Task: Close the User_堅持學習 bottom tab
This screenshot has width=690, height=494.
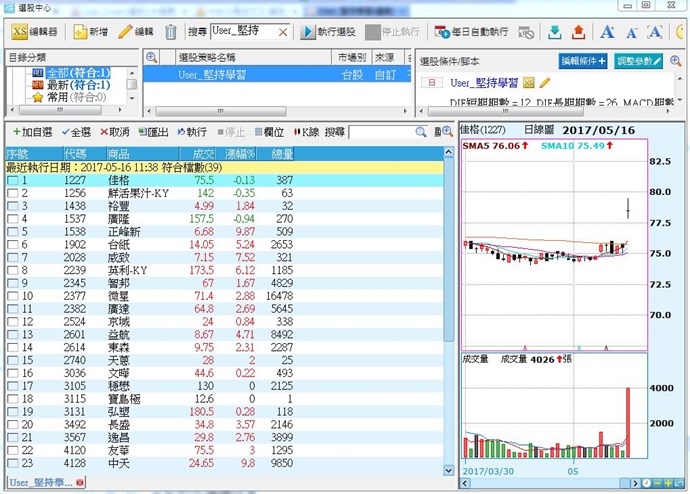Action: click(x=80, y=484)
